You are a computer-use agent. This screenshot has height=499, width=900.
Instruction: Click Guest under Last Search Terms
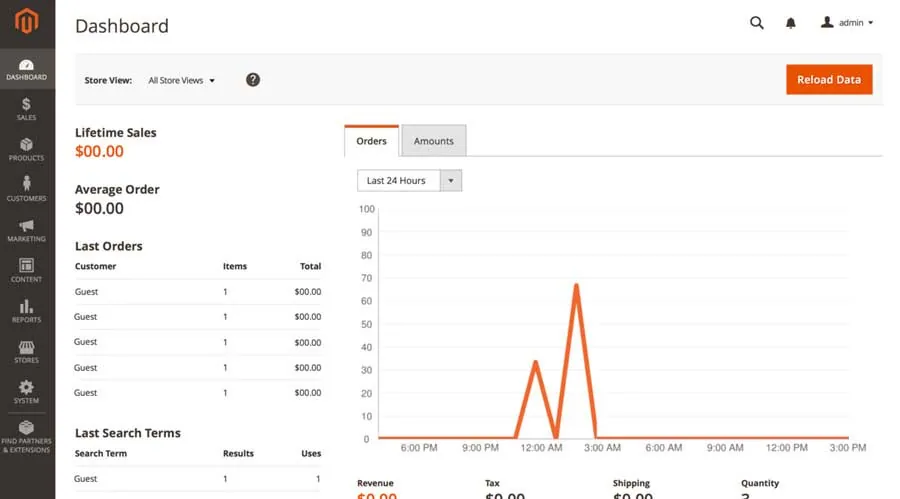(86, 478)
